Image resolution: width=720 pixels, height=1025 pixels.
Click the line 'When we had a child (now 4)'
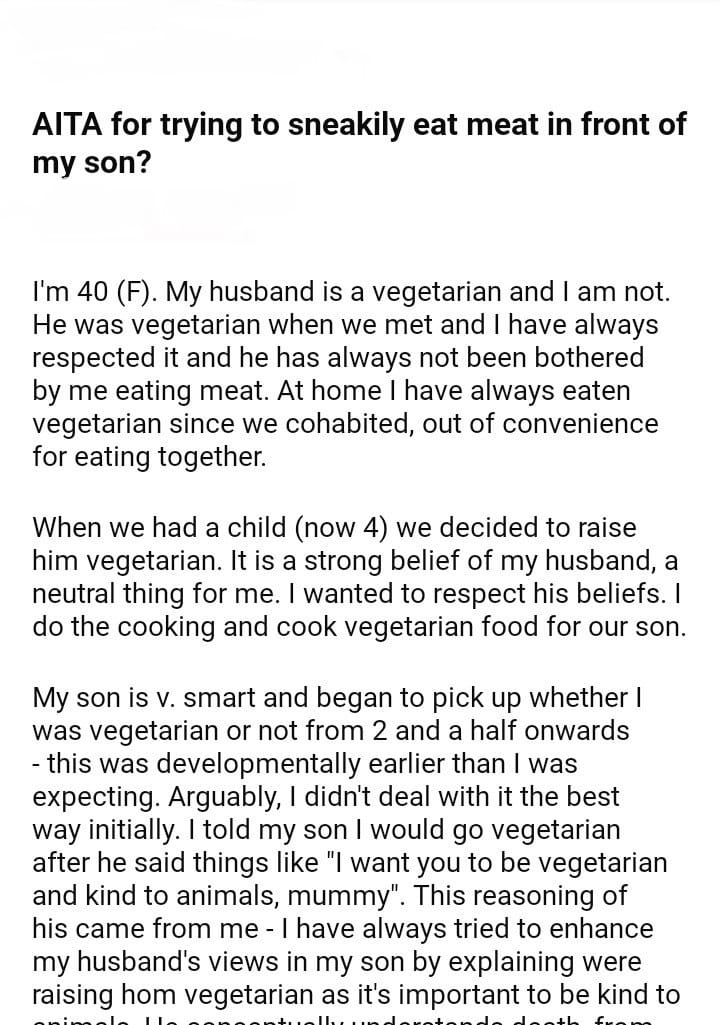[x=334, y=527]
